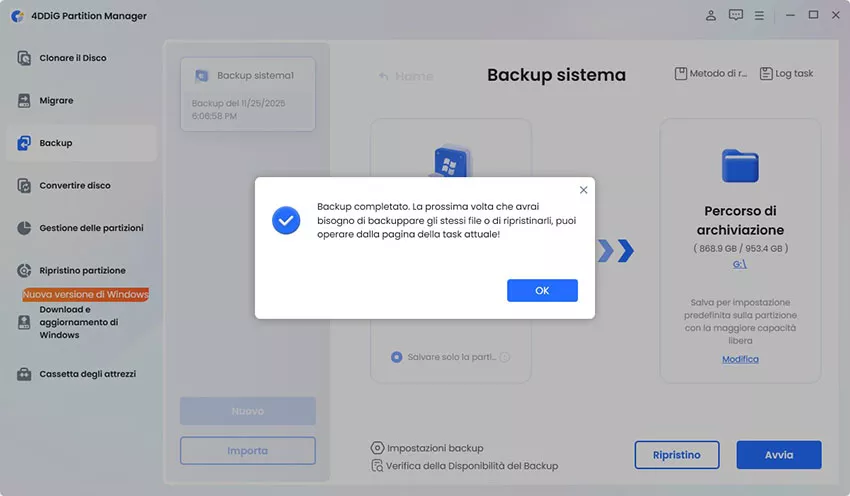
Task: Open the hamburger menu in title bar
Action: click(759, 16)
